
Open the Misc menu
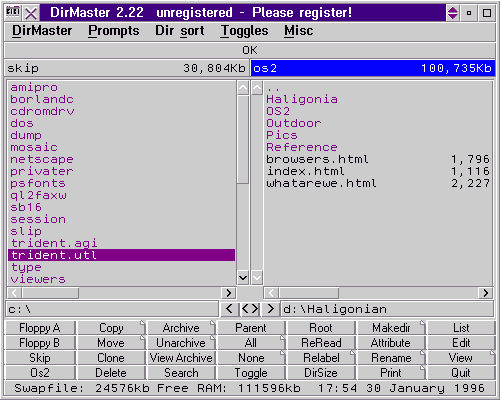299,31
